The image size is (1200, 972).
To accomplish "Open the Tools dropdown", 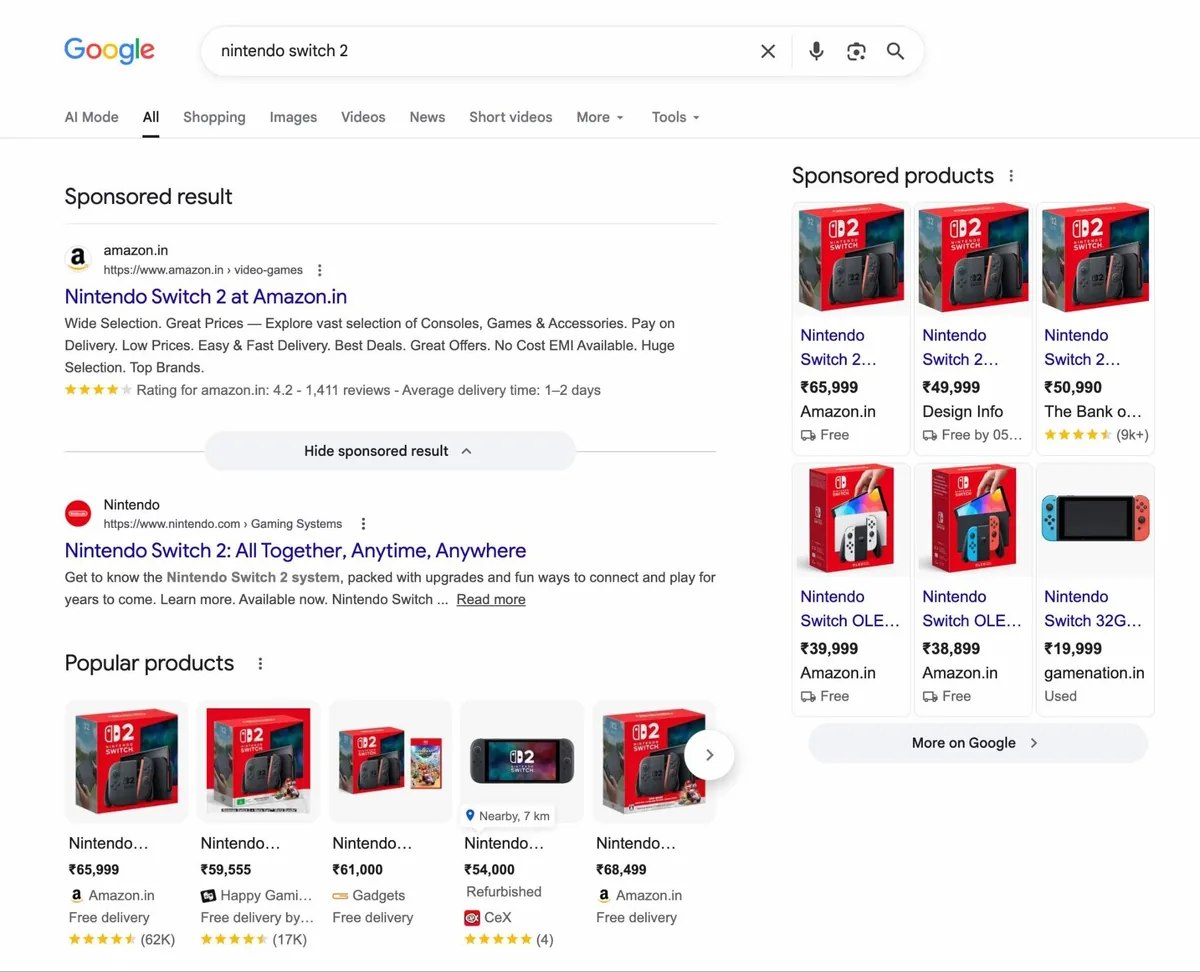I will click(x=676, y=117).
